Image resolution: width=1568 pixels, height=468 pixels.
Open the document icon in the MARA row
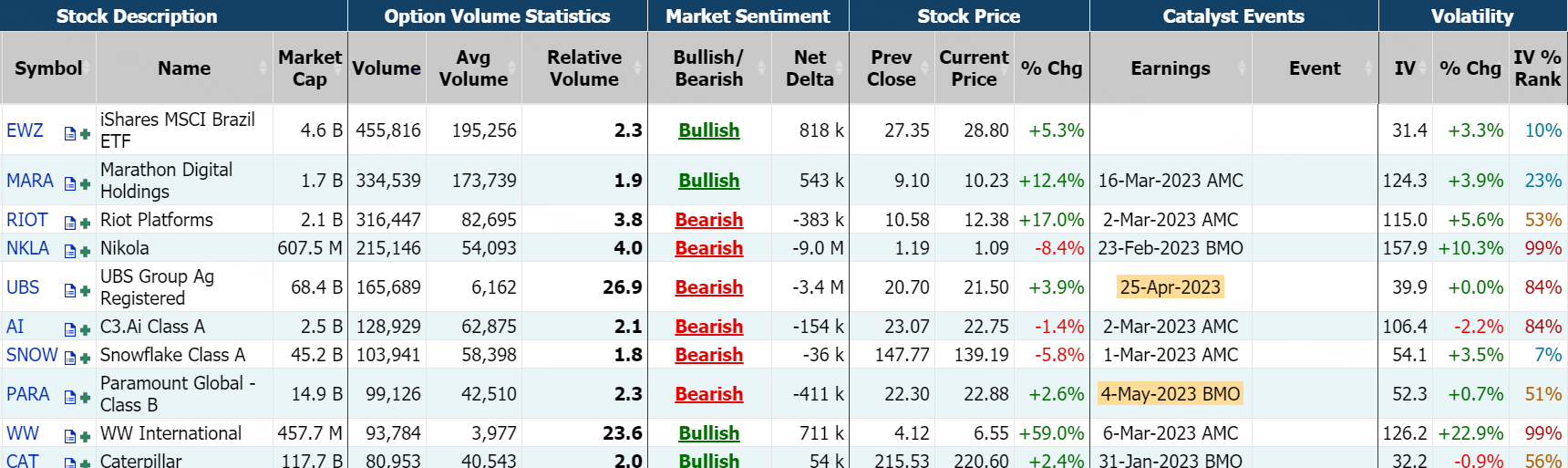(x=70, y=184)
